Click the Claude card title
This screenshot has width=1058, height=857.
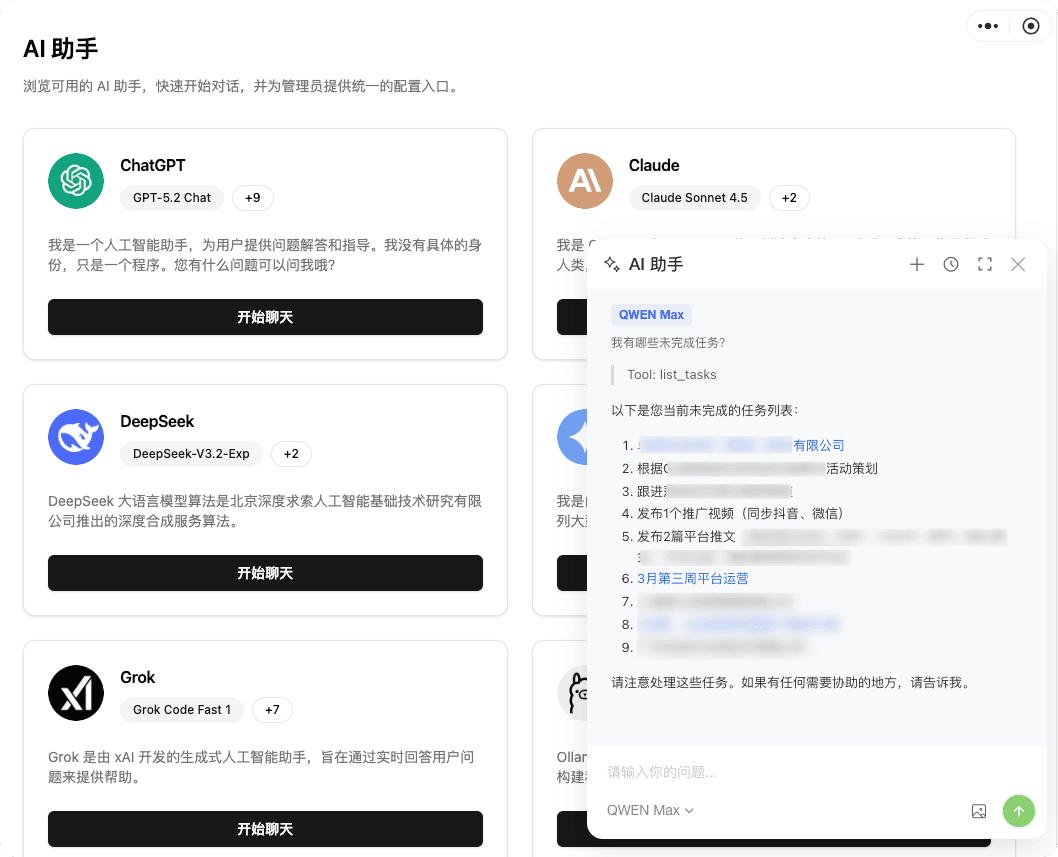pos(654,165)
